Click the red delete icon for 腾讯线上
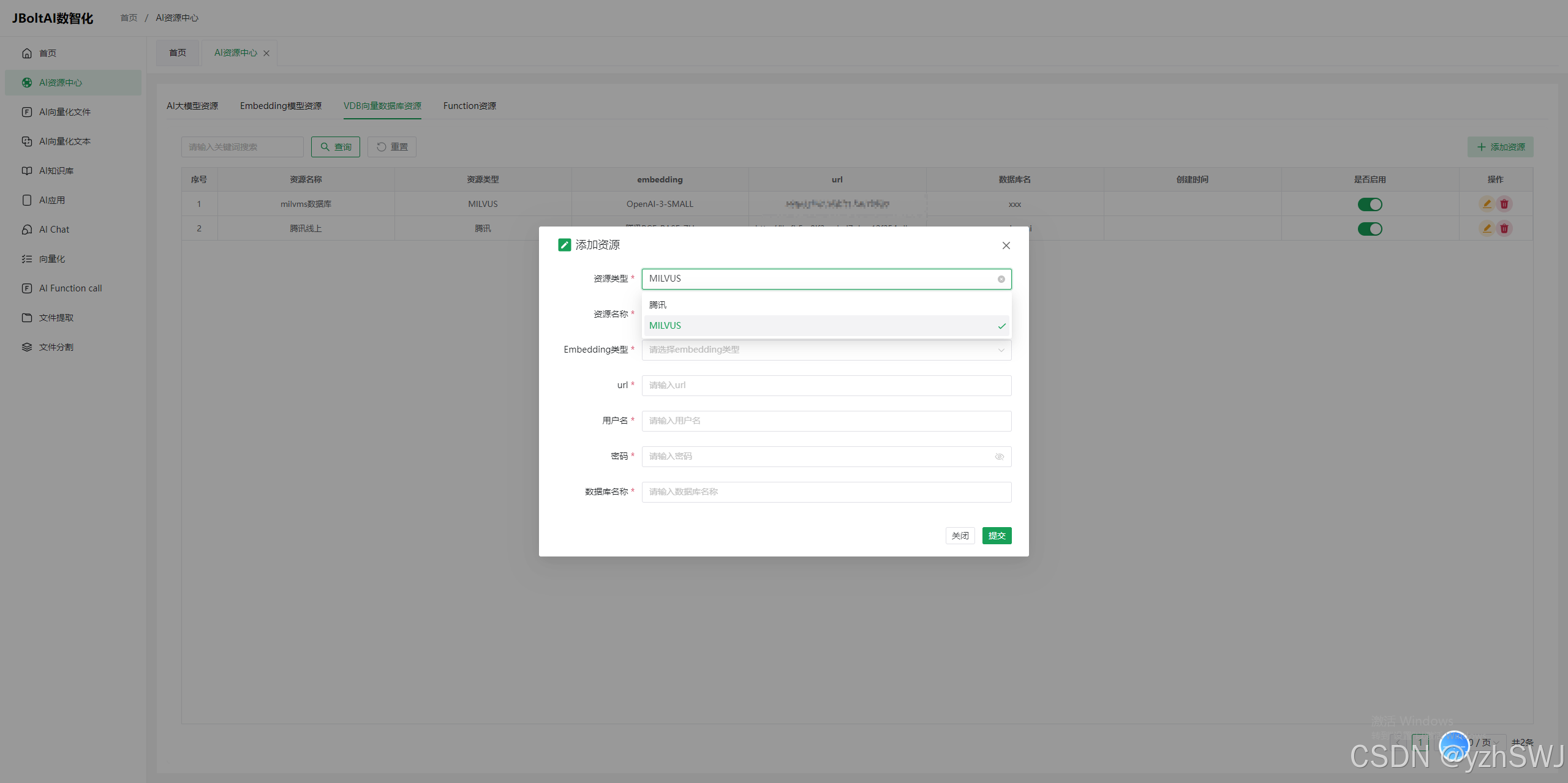This screenshot has width=1568, height=783. [x=1504, y=228]
